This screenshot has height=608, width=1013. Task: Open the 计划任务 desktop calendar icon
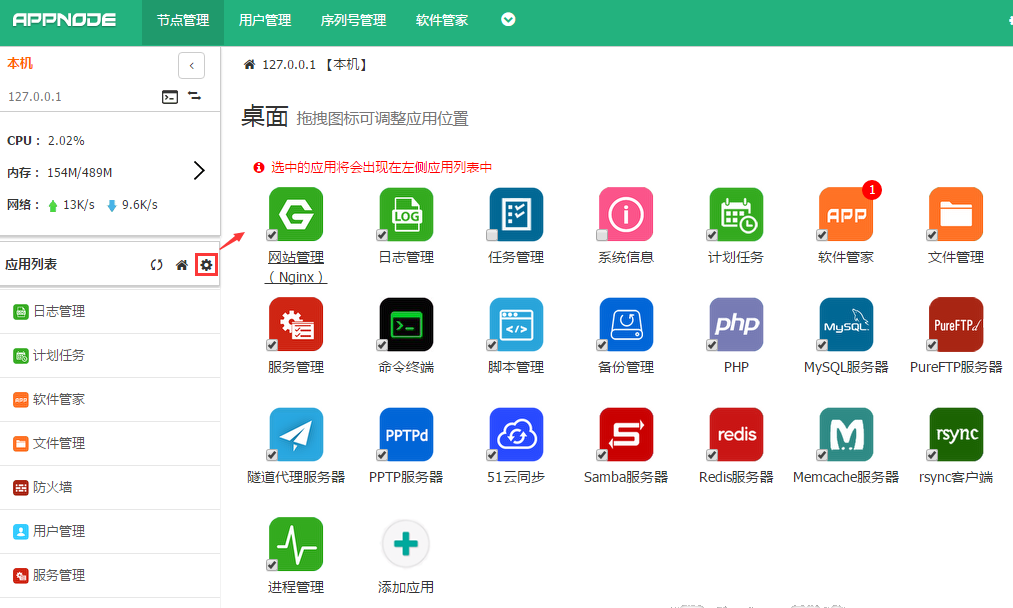736,214
